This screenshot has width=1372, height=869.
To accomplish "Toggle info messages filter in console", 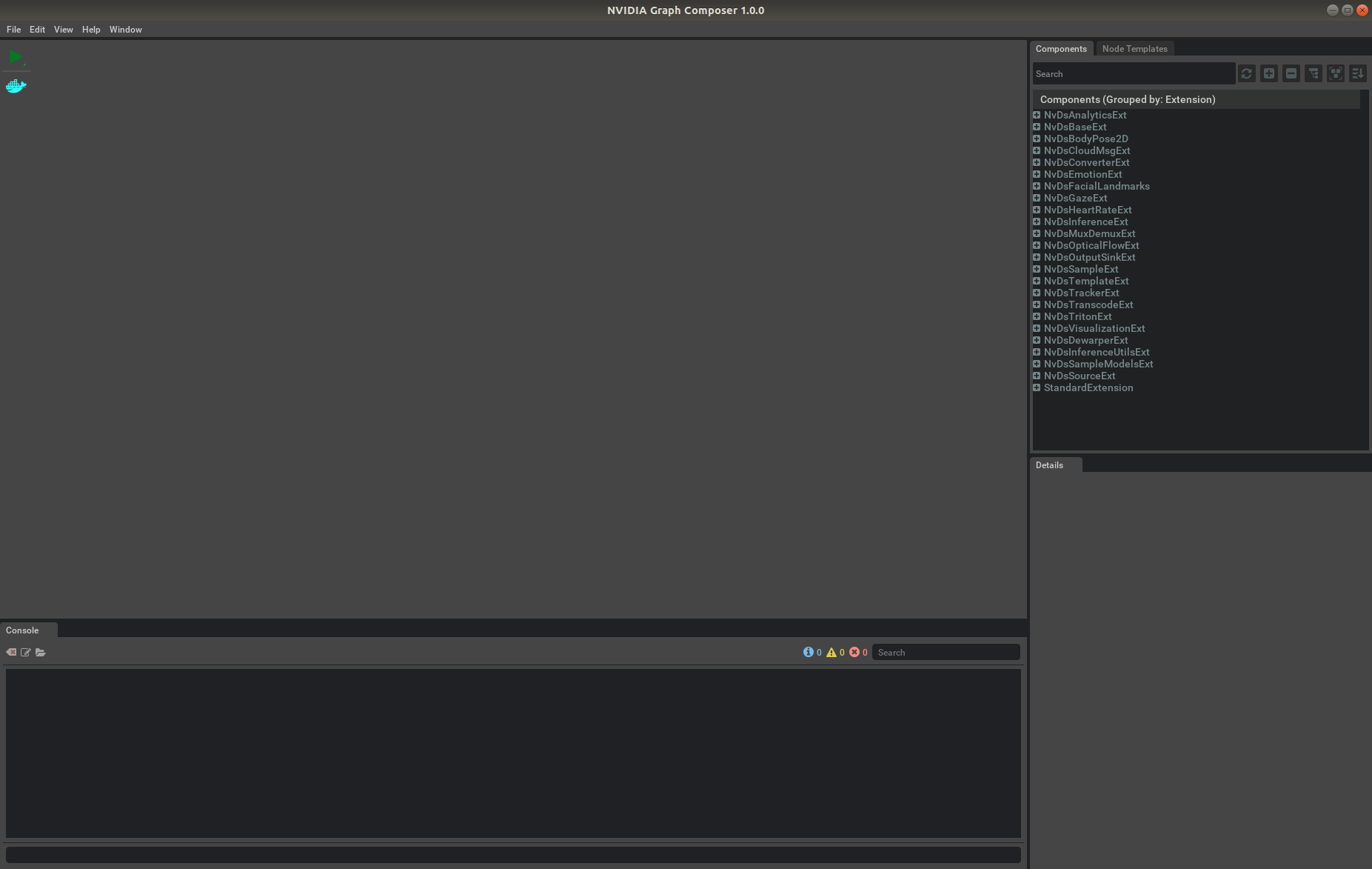I will point(809,652).
